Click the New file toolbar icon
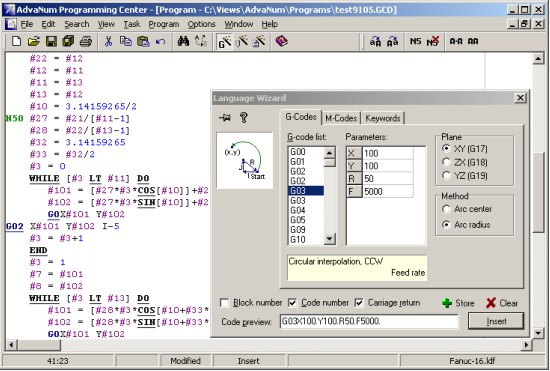 pos(16,41)
